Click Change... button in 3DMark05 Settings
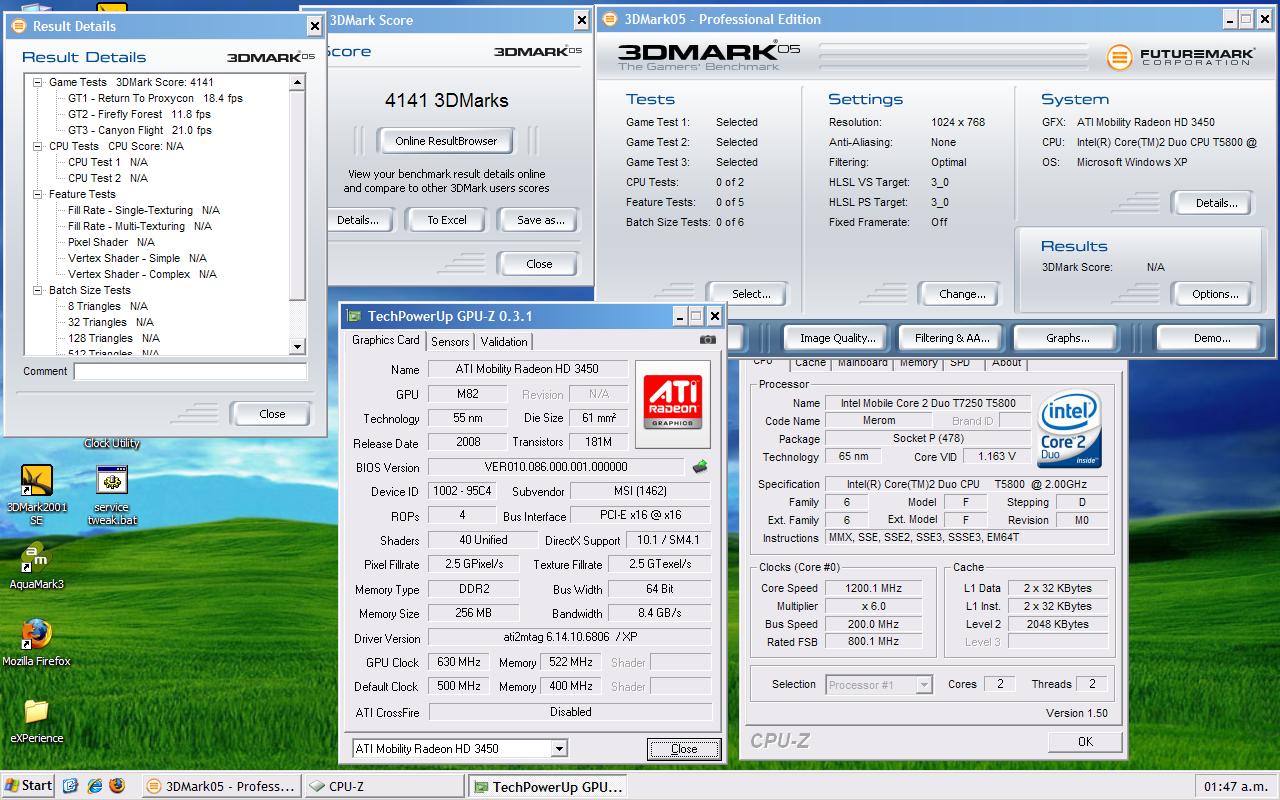This screenshot has height=800, width=1280. 963,294
